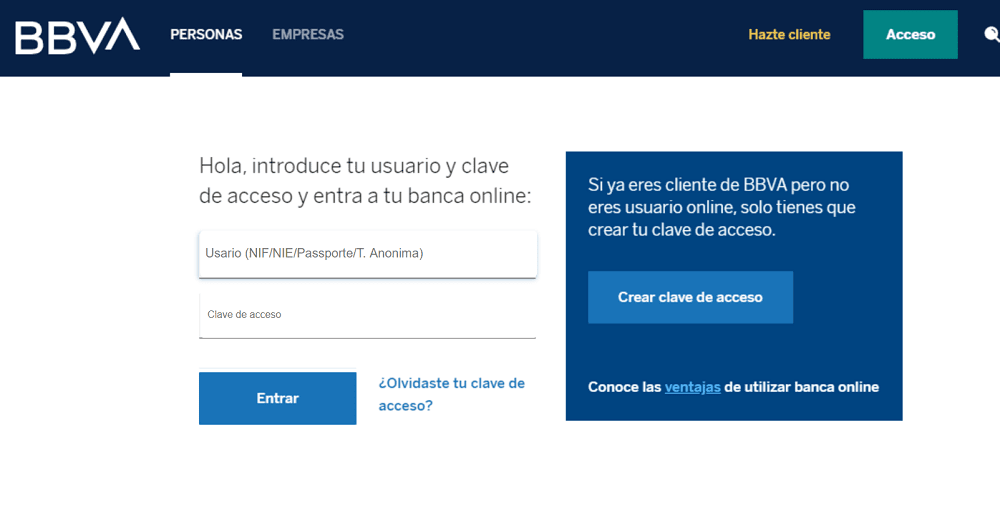
Task: Switch to the PERSONAS tab
Action: tap(206, 34)
